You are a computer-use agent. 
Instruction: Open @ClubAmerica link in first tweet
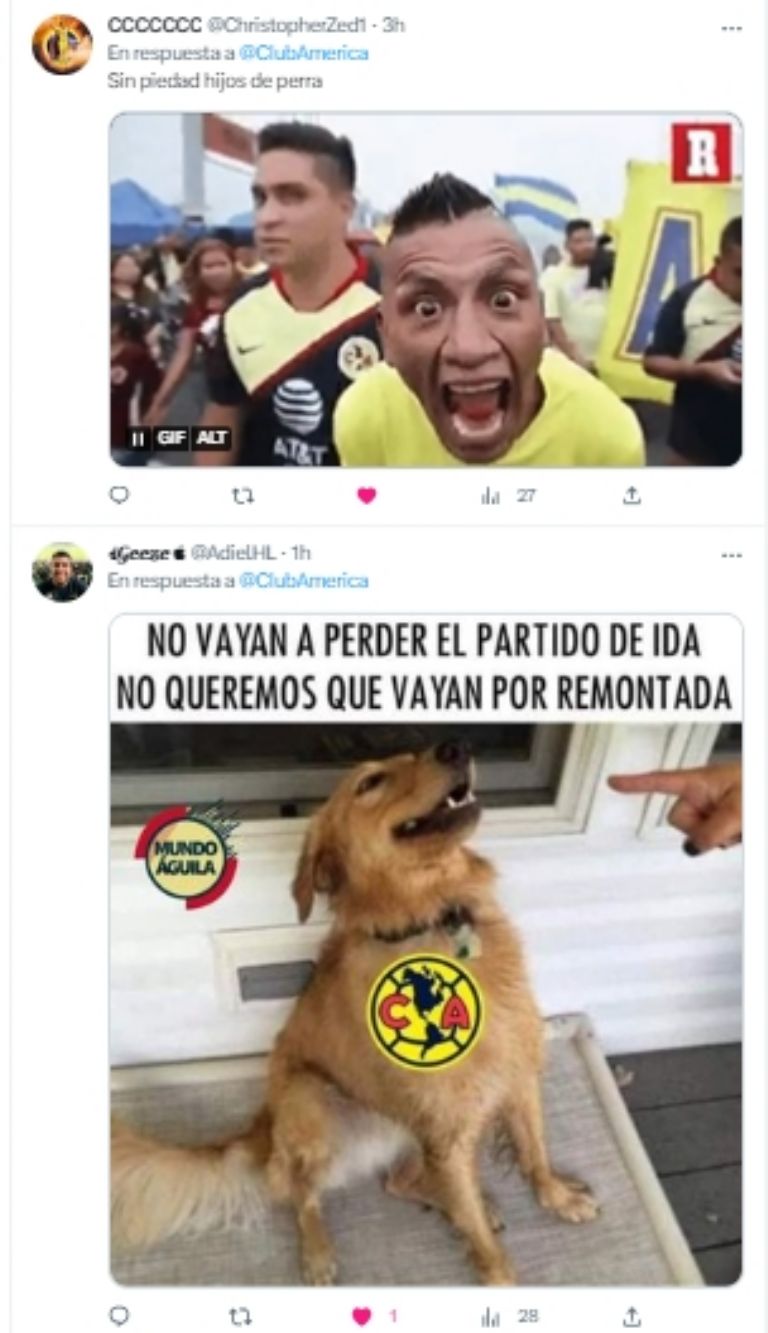[x=305, y=53]
